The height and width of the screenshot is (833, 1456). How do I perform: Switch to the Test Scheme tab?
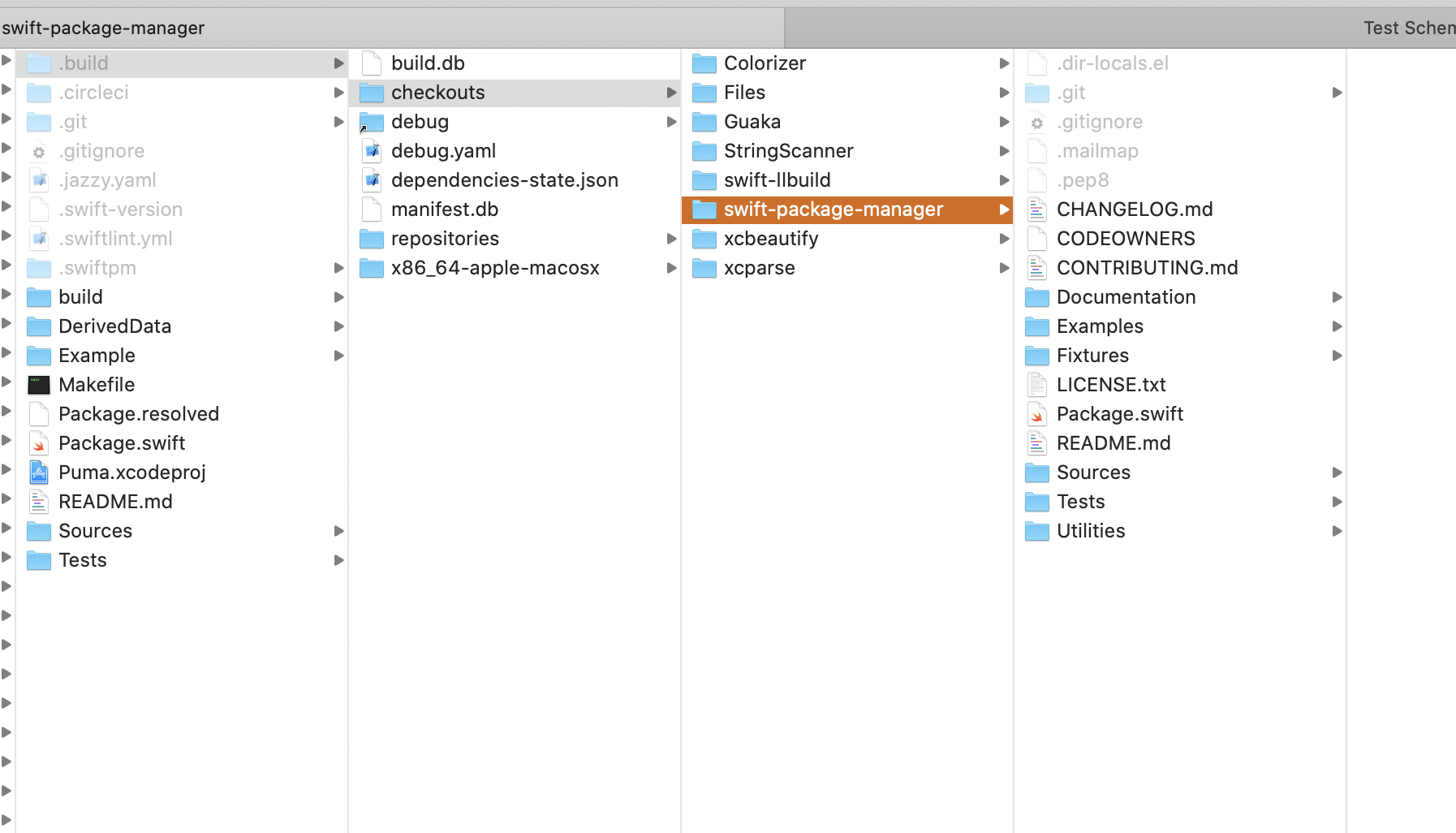(x=1121, y=28)
